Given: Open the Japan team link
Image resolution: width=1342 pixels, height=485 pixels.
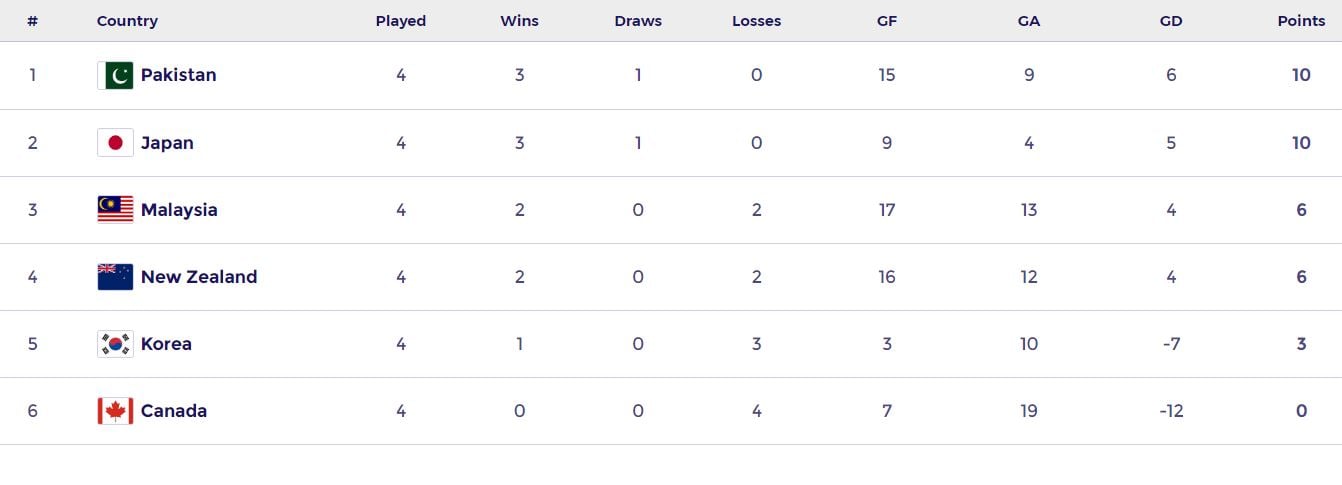Looking at the screenshot, I should (x=167, y=143).
